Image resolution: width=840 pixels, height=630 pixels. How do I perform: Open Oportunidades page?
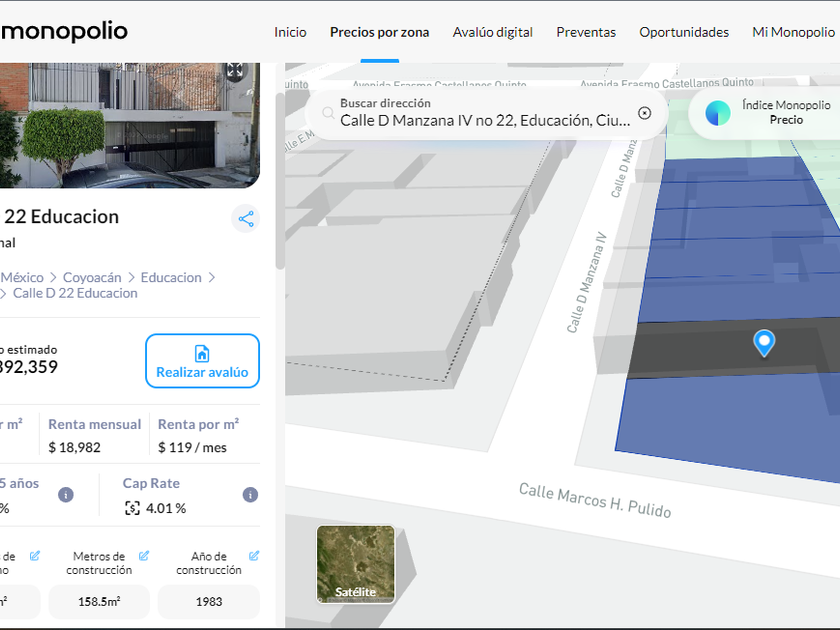tap(684, 32)
